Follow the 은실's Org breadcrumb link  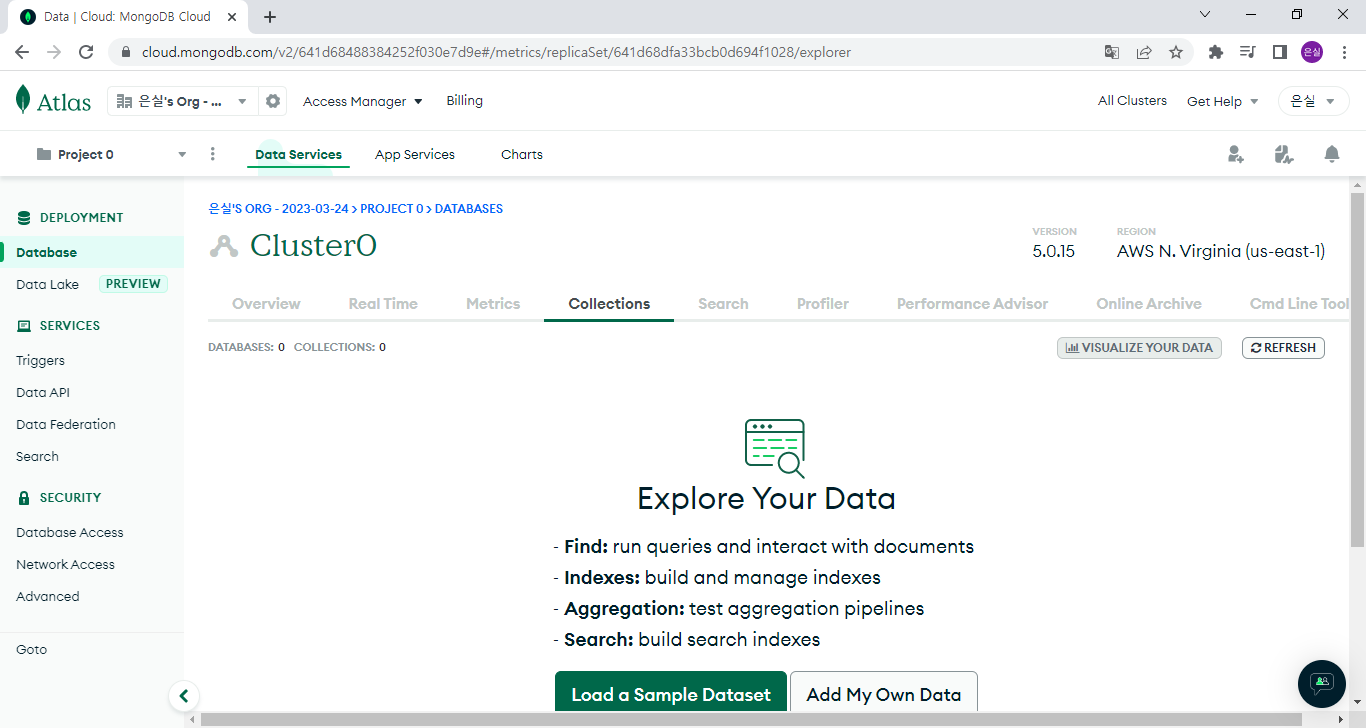pos(278,209)
